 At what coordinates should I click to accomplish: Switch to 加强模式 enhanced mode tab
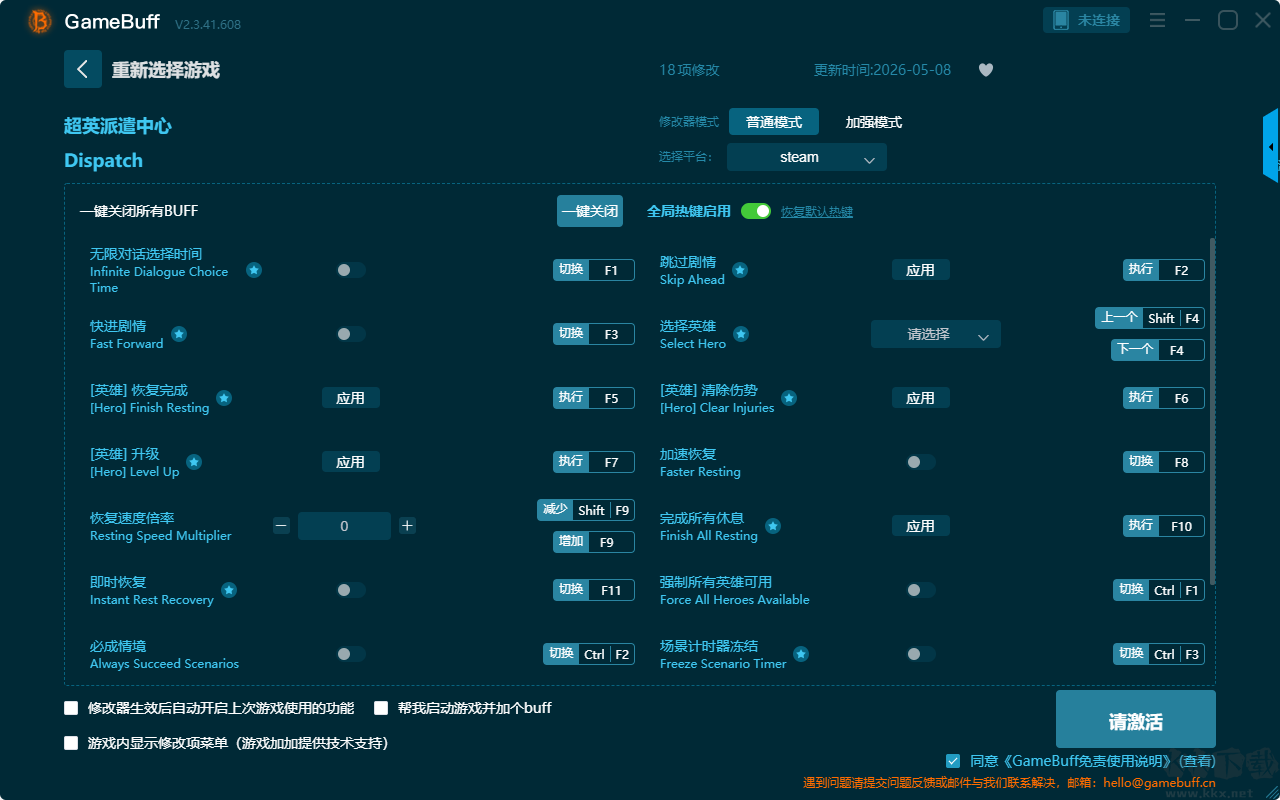874,122
